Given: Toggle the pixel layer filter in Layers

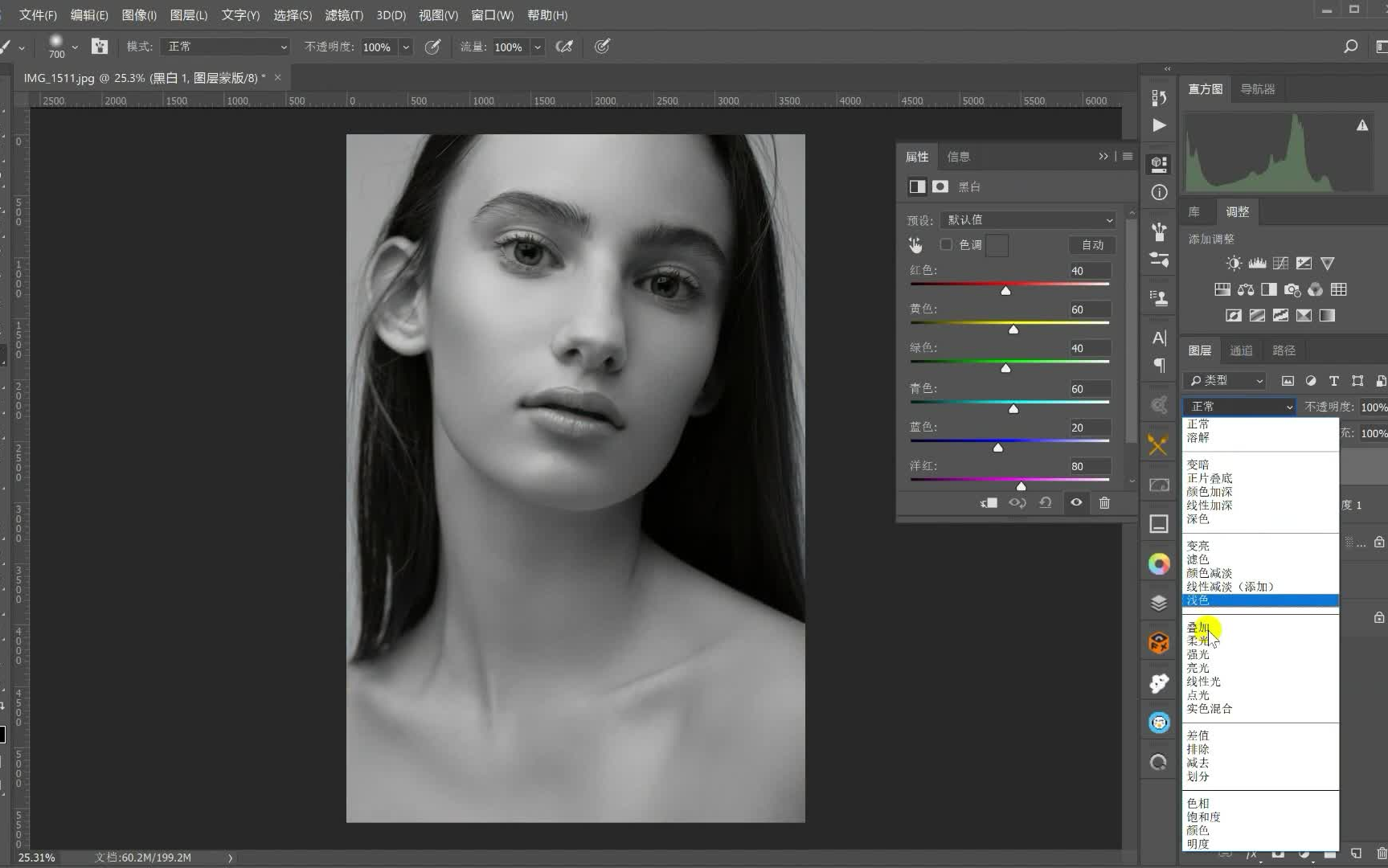Looking at the screenshot, I should 1288,381.
